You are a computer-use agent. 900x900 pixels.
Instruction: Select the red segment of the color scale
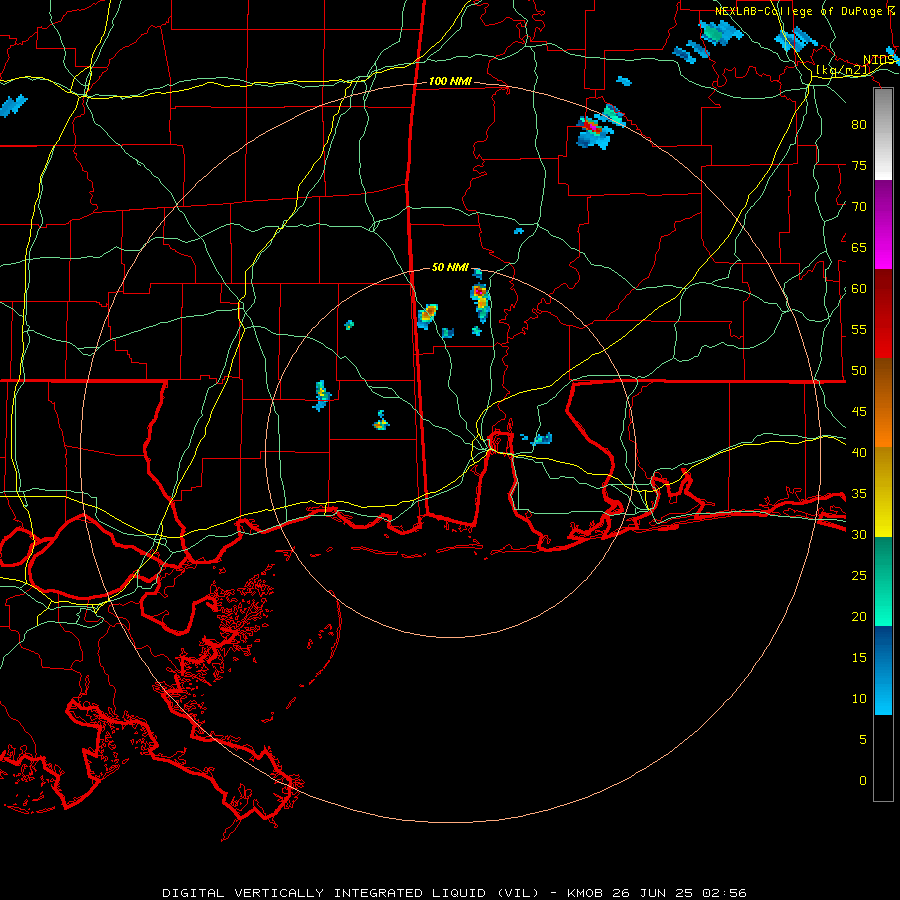point(883,314)
